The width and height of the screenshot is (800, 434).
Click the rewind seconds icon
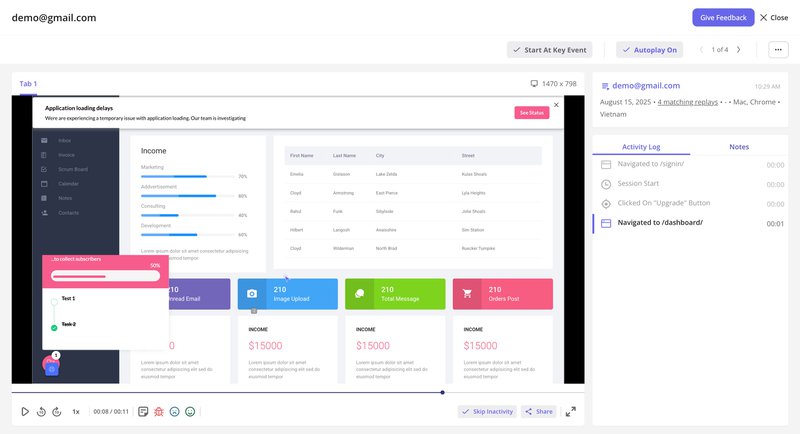(41, 411)
